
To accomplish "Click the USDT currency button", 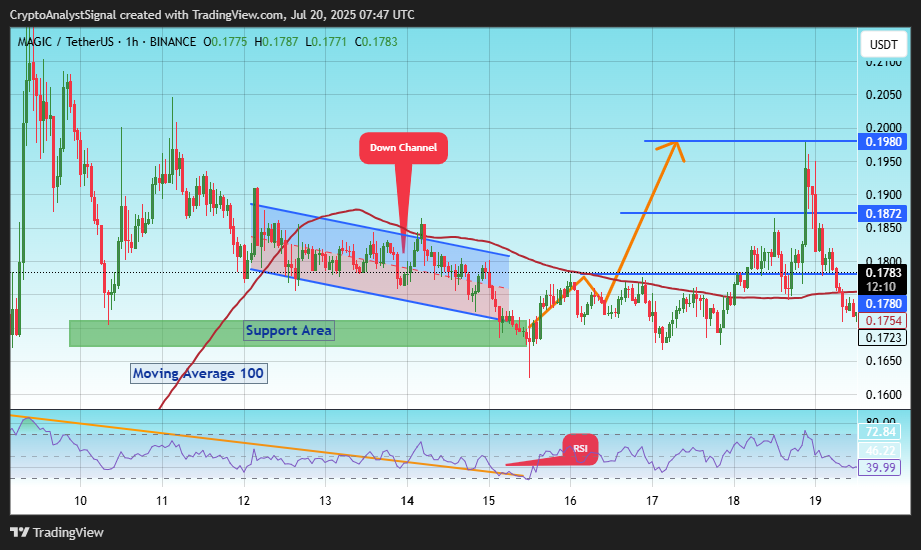I will tap(883, 45).
